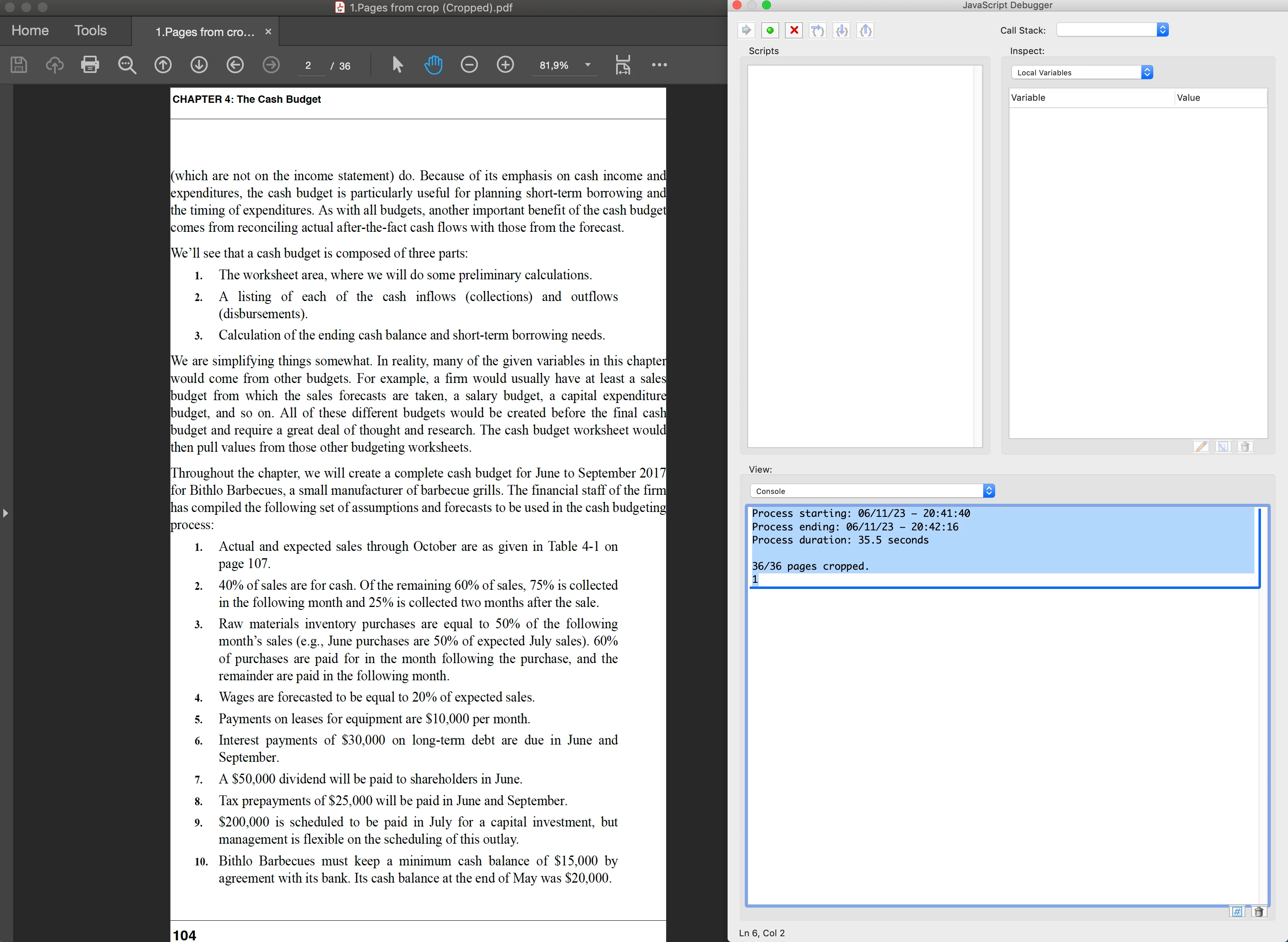Click the zoom out minus icon

469,64
